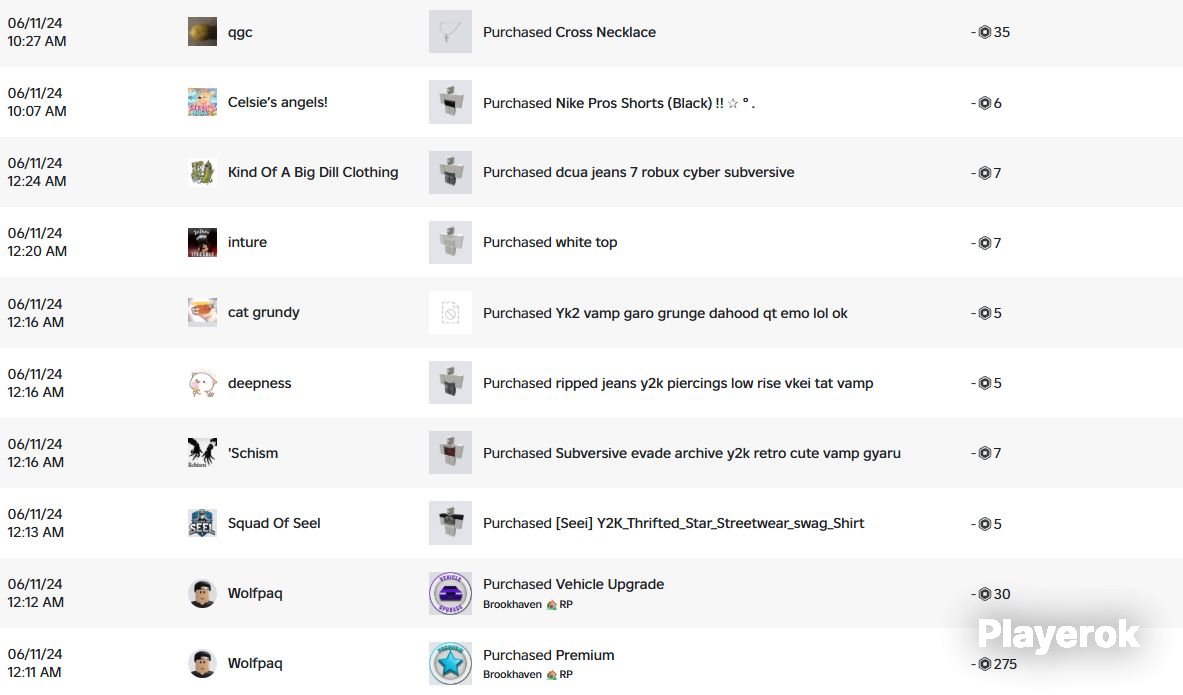Click the Premium star game pass icon

(x=450, y=663)
